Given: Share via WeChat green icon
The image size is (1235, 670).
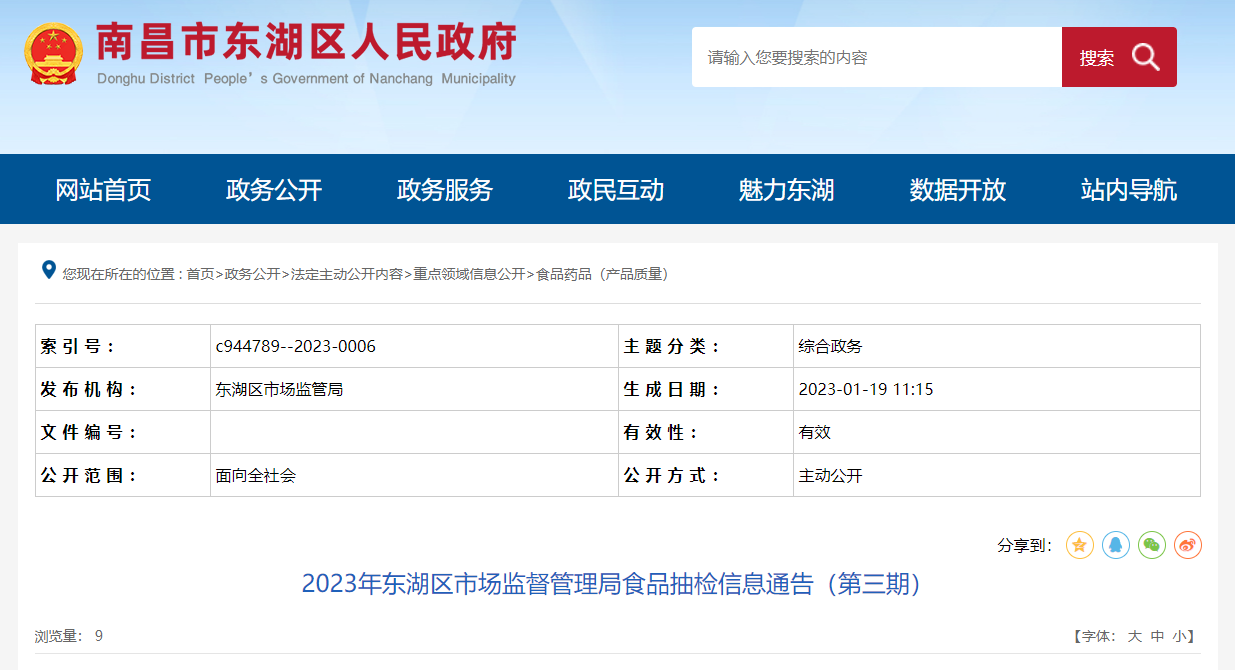Looking at the screenshot, I should coord(1152,545).
